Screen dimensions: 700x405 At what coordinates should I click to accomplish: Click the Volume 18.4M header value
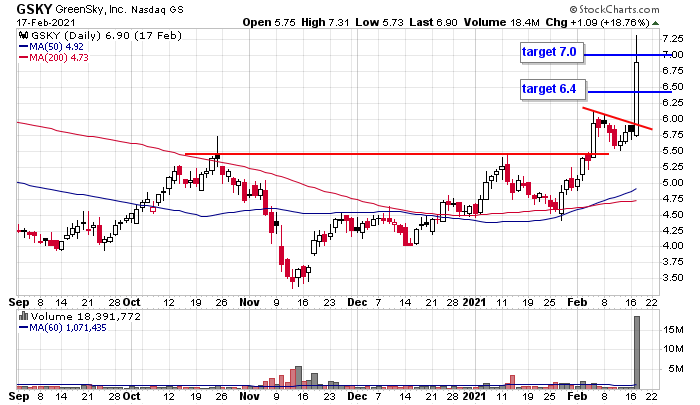(501, 22)
